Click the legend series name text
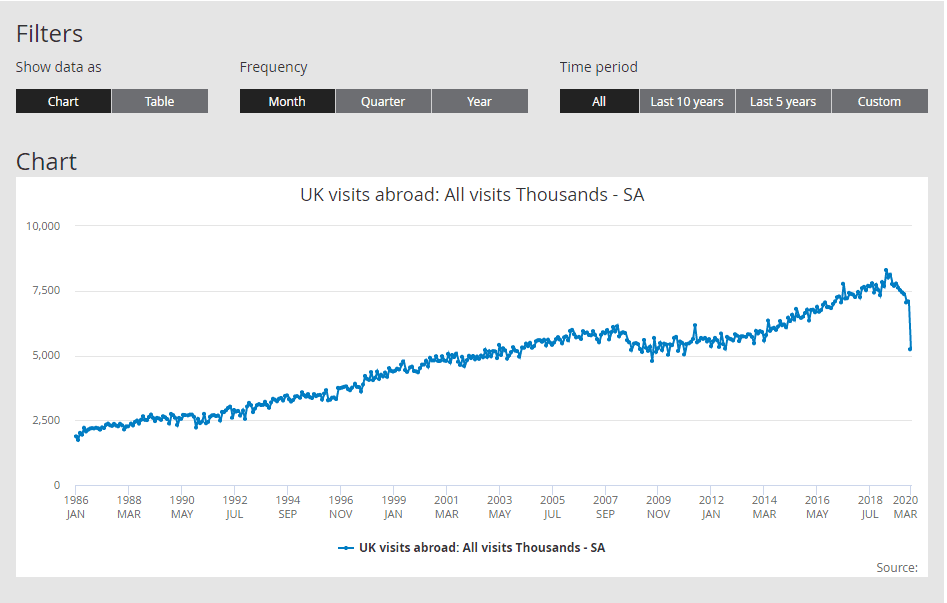 (x=482, y=548)
